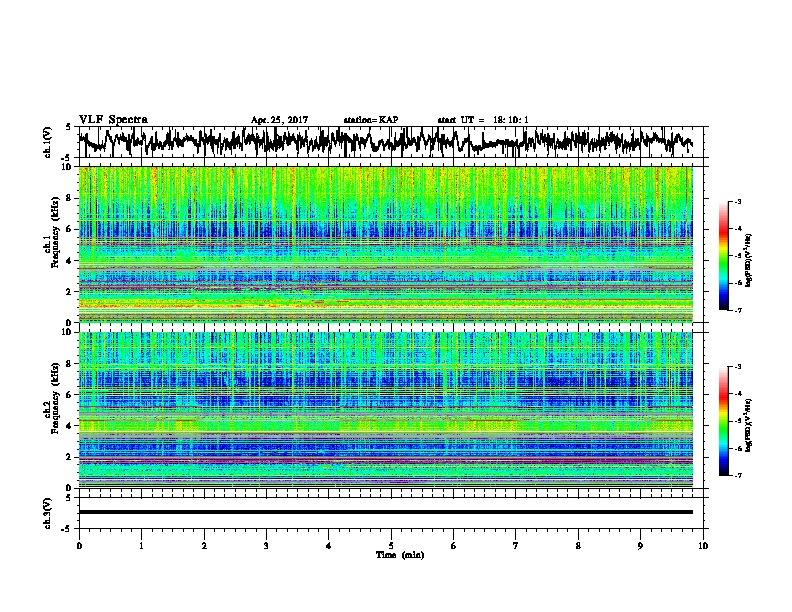
Task: Click the 'ch.1(V)' waveform axis label
Action: (x=48, y=142)
